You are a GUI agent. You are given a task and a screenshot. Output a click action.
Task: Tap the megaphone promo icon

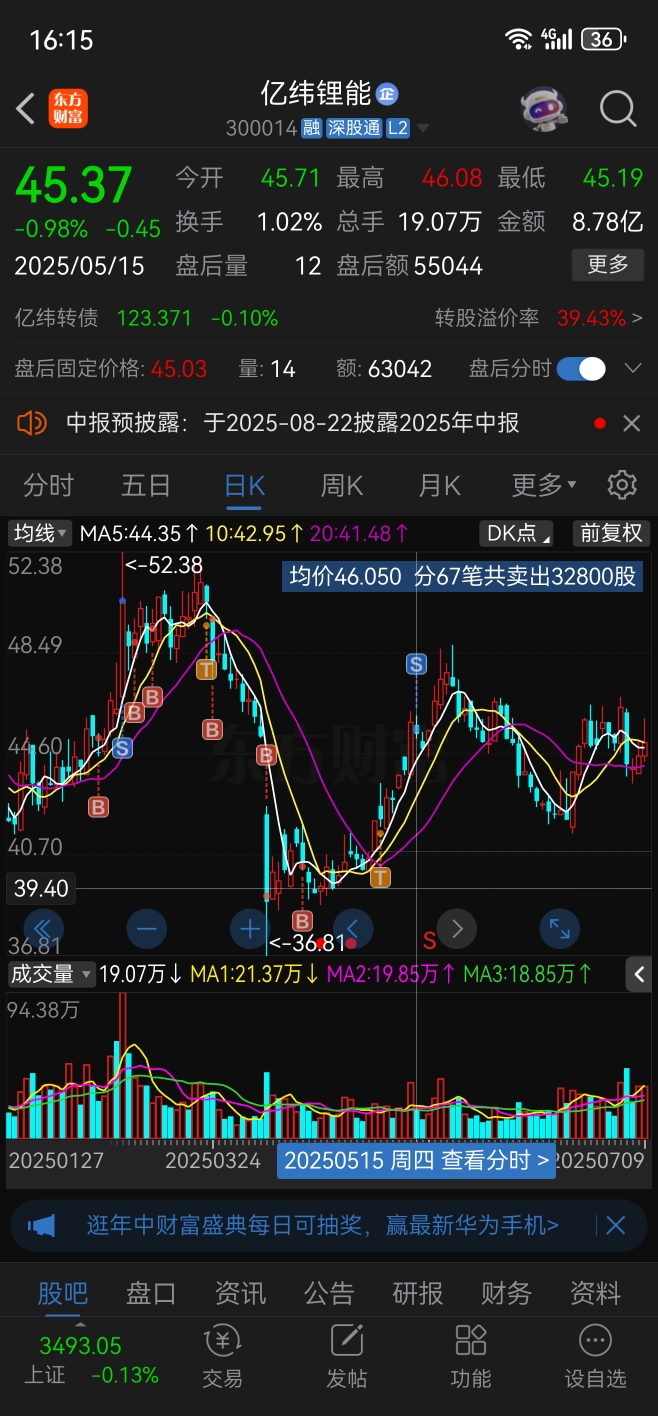41,1225
